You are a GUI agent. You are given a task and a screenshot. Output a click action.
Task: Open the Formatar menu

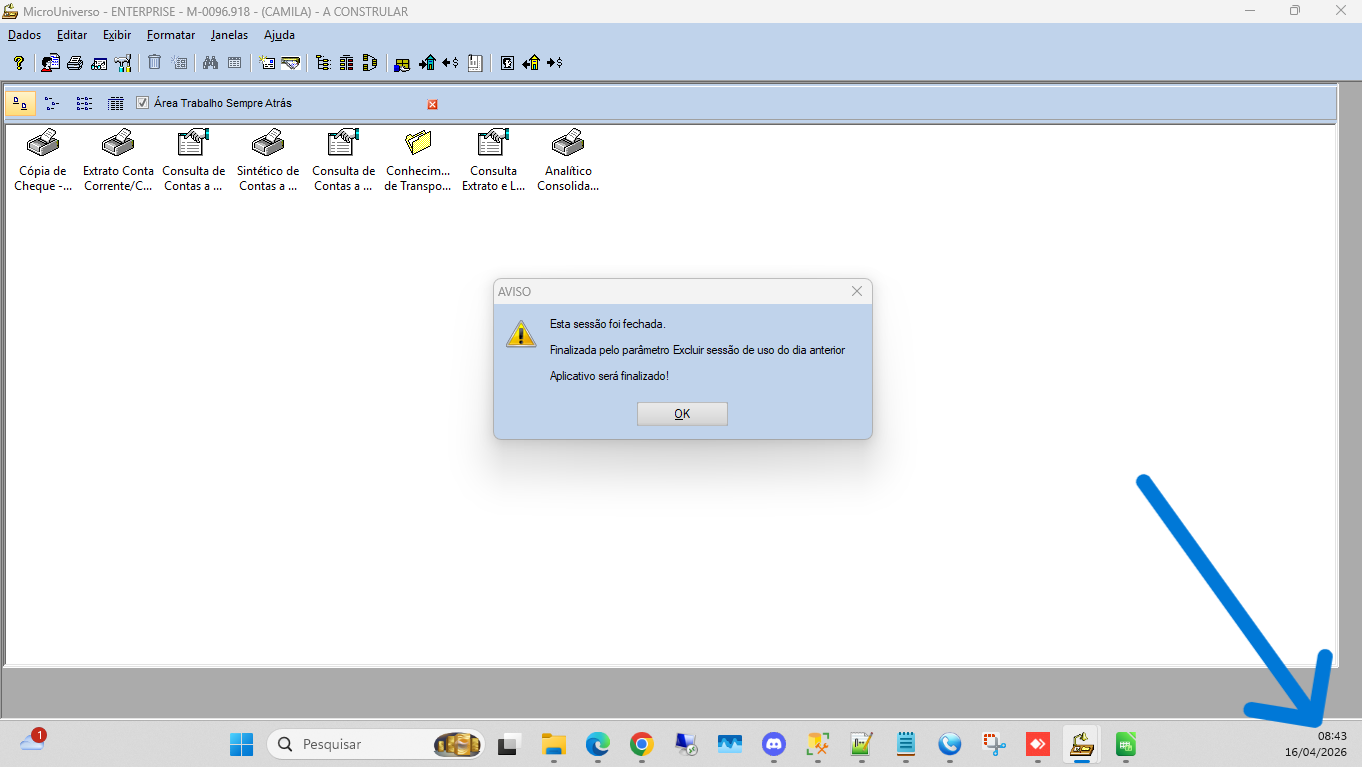click(171, 35)
